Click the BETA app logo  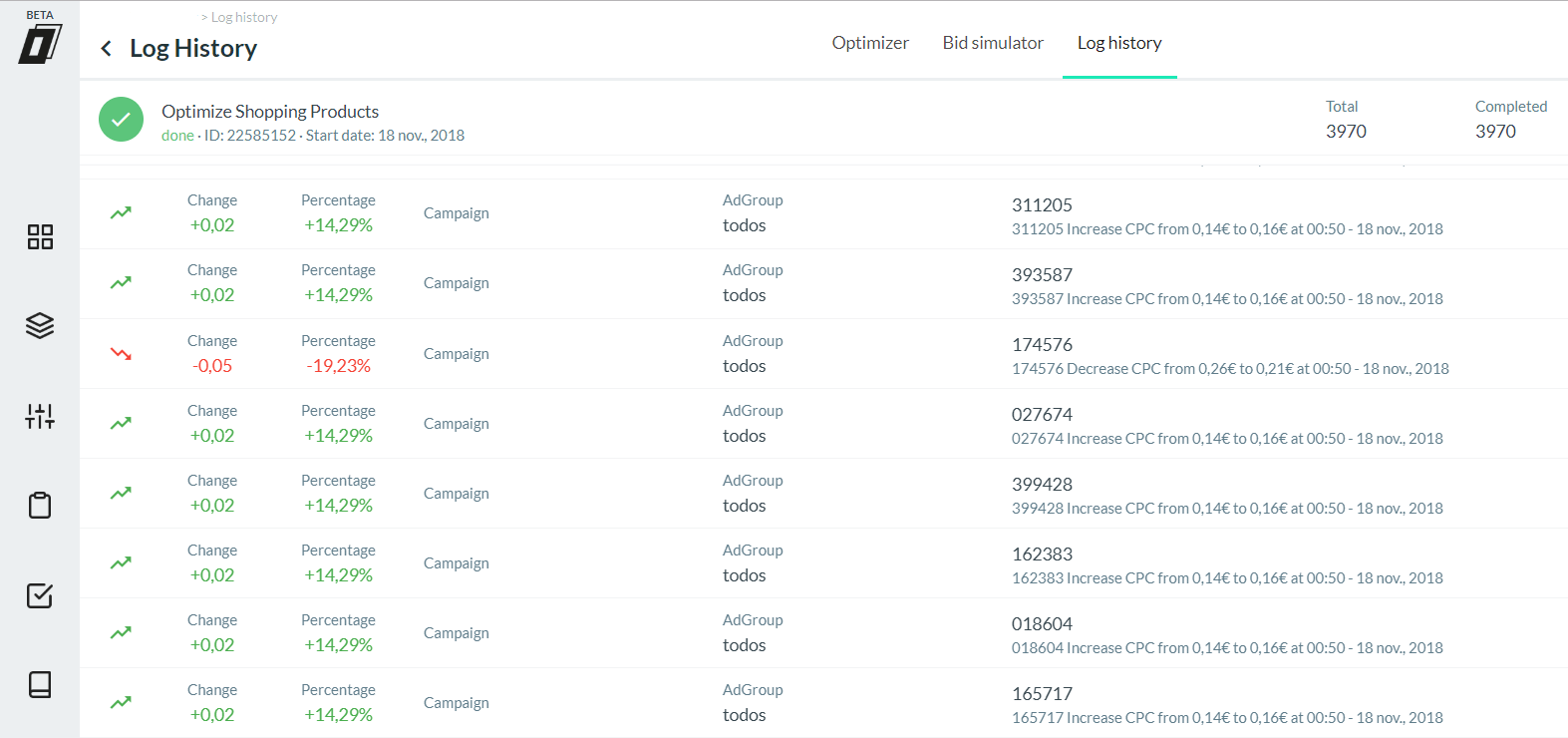(40, 38)
